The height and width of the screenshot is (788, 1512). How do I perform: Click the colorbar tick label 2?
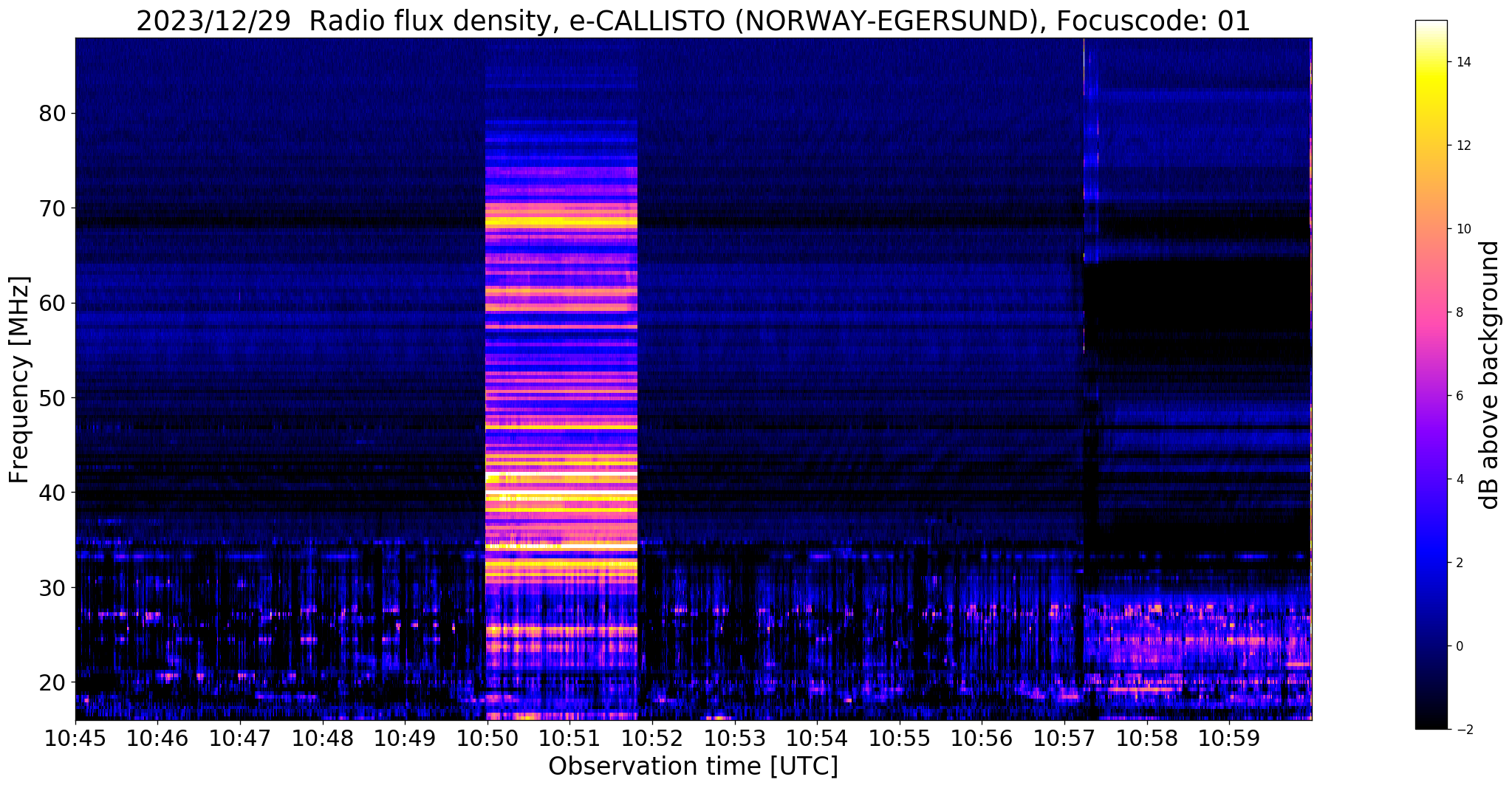coord(1459,563)
